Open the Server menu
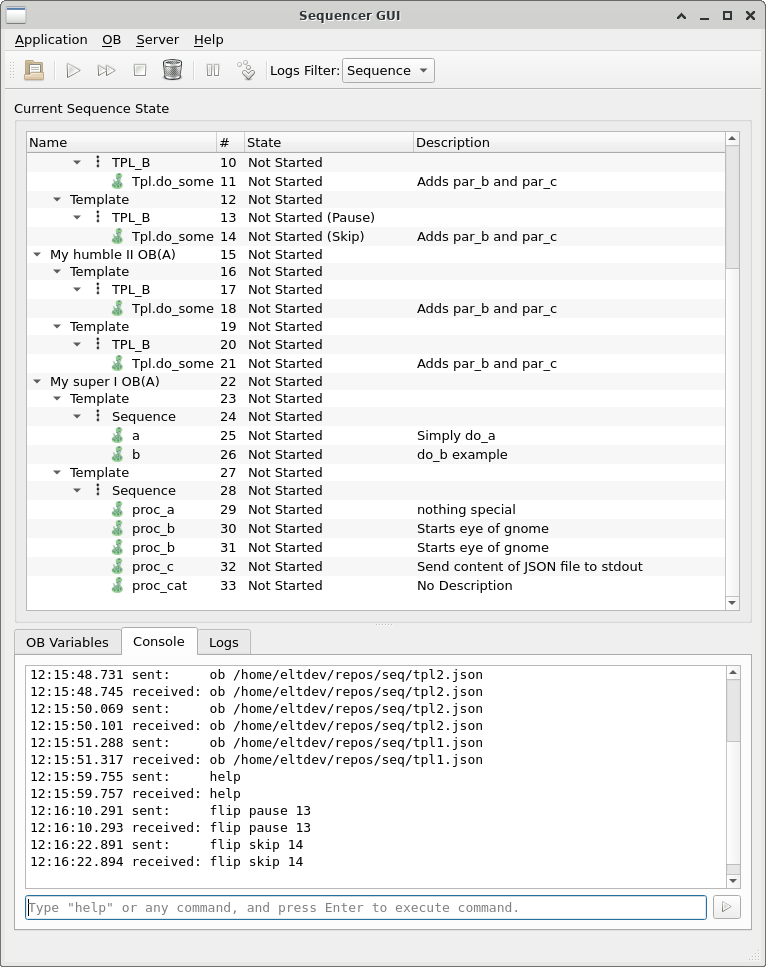This screenshot has width=766, height=967. tap(157, 39)
